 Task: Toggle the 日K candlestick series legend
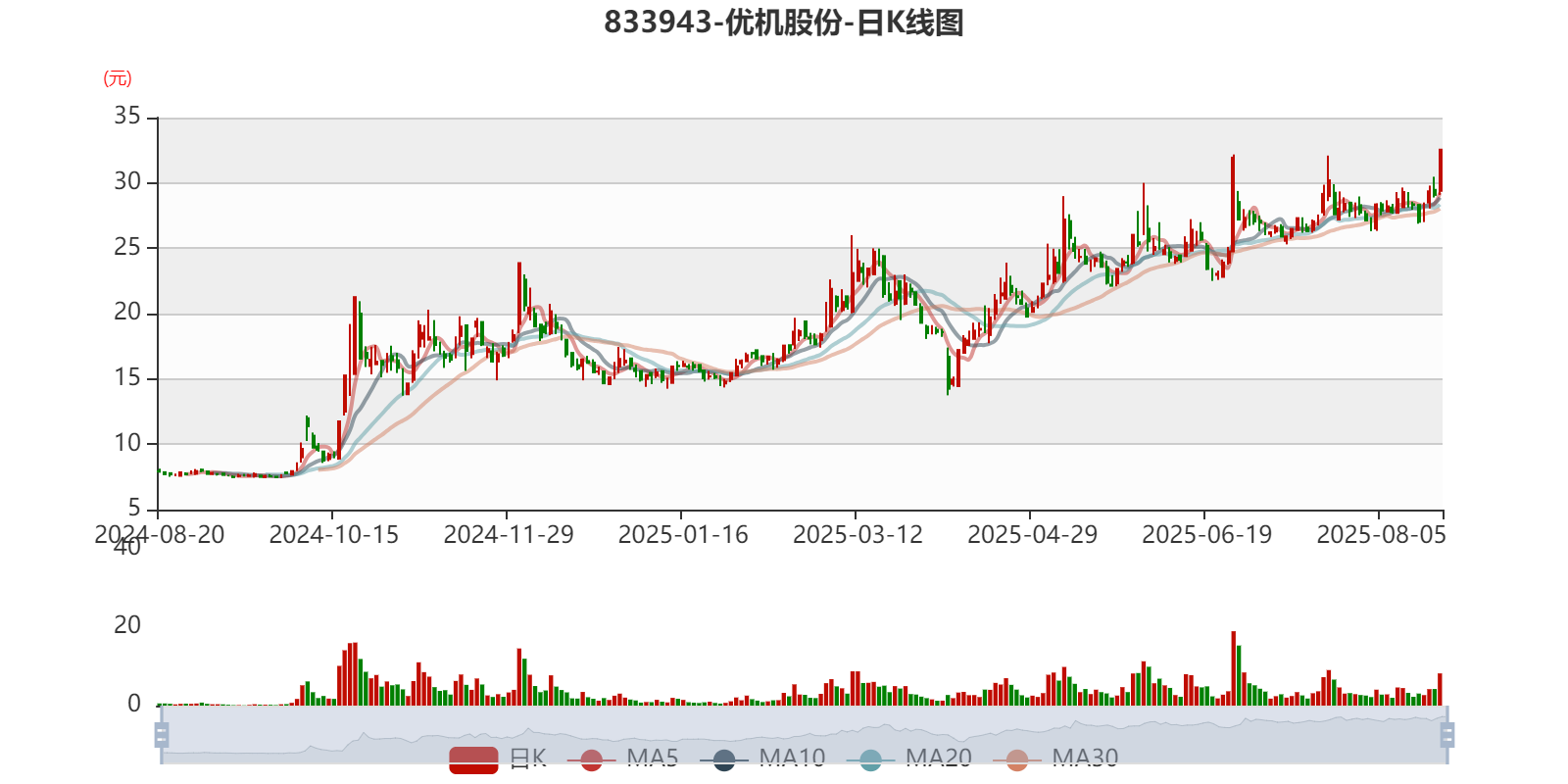[498, 759]
